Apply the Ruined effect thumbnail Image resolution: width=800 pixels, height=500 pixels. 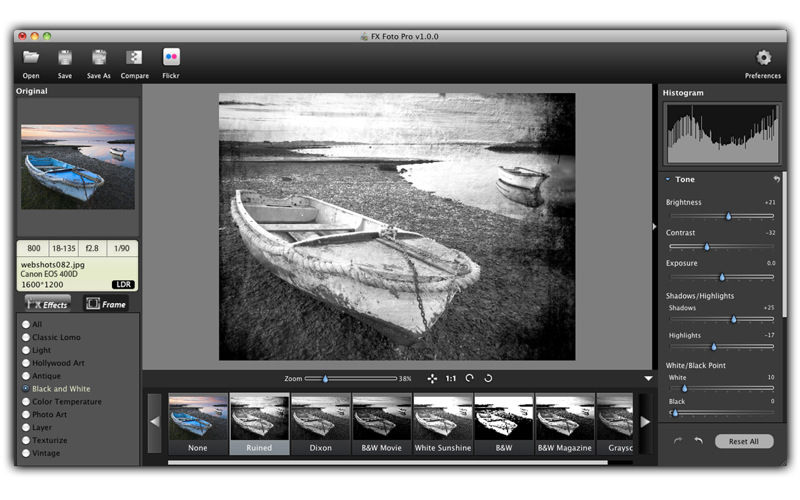pyautogui.click(x=259, y=423)
